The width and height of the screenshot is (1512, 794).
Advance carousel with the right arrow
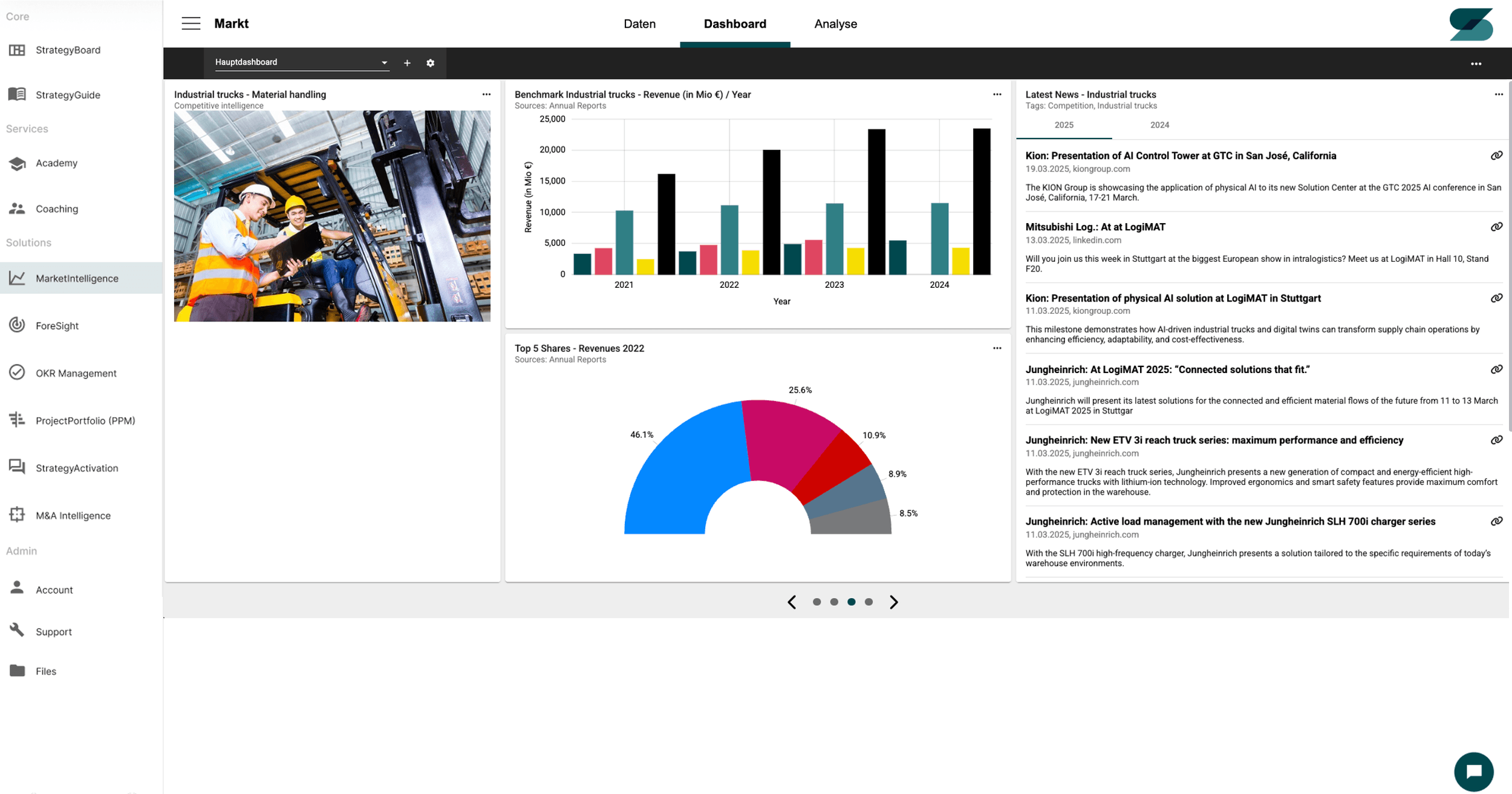pos(894,602)
